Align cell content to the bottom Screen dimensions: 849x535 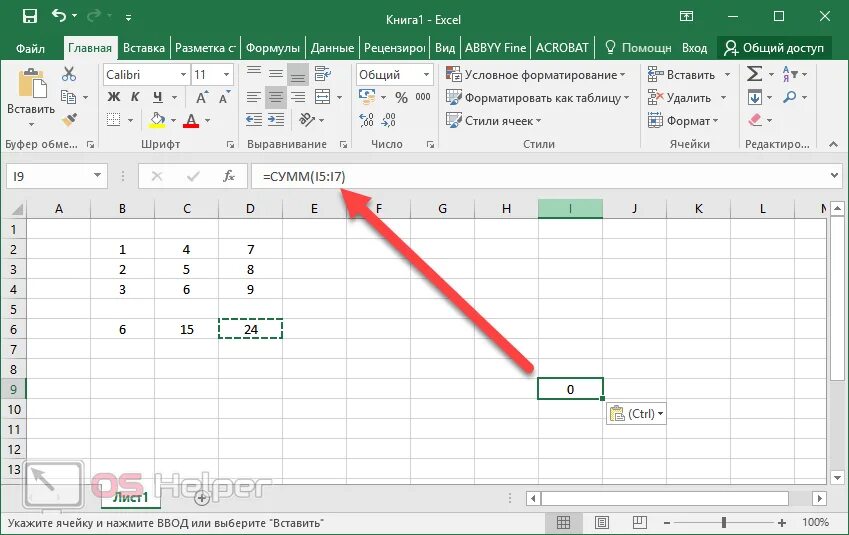[298, 75]
